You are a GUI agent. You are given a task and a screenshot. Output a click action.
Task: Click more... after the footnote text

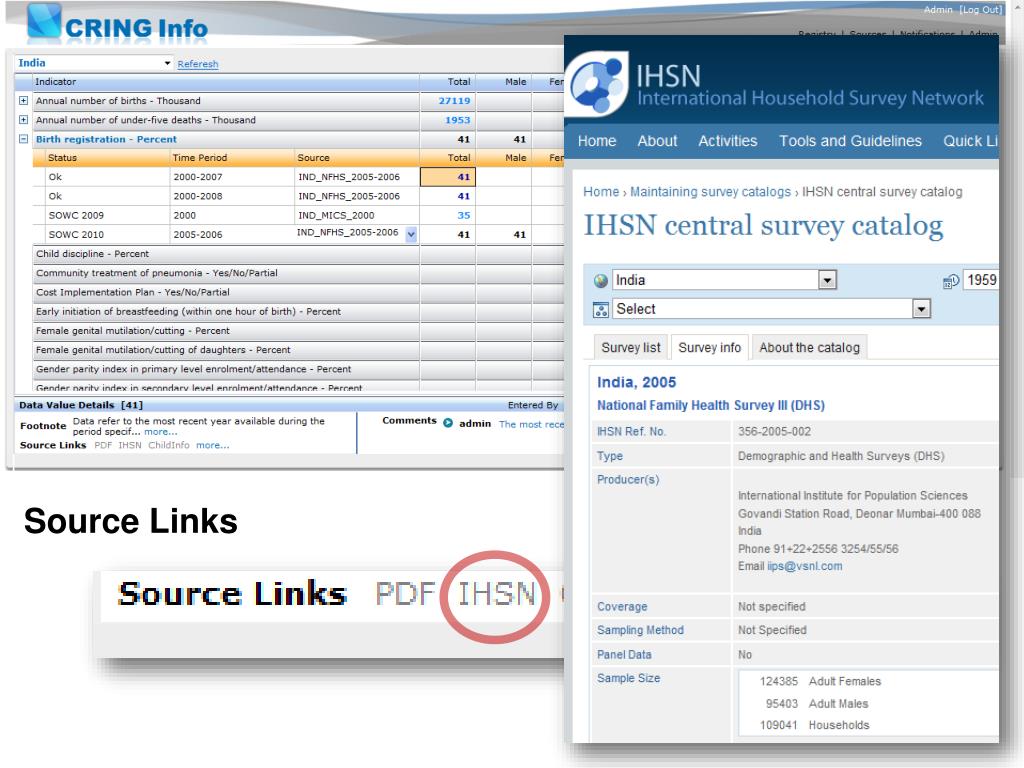pos(161,432)
